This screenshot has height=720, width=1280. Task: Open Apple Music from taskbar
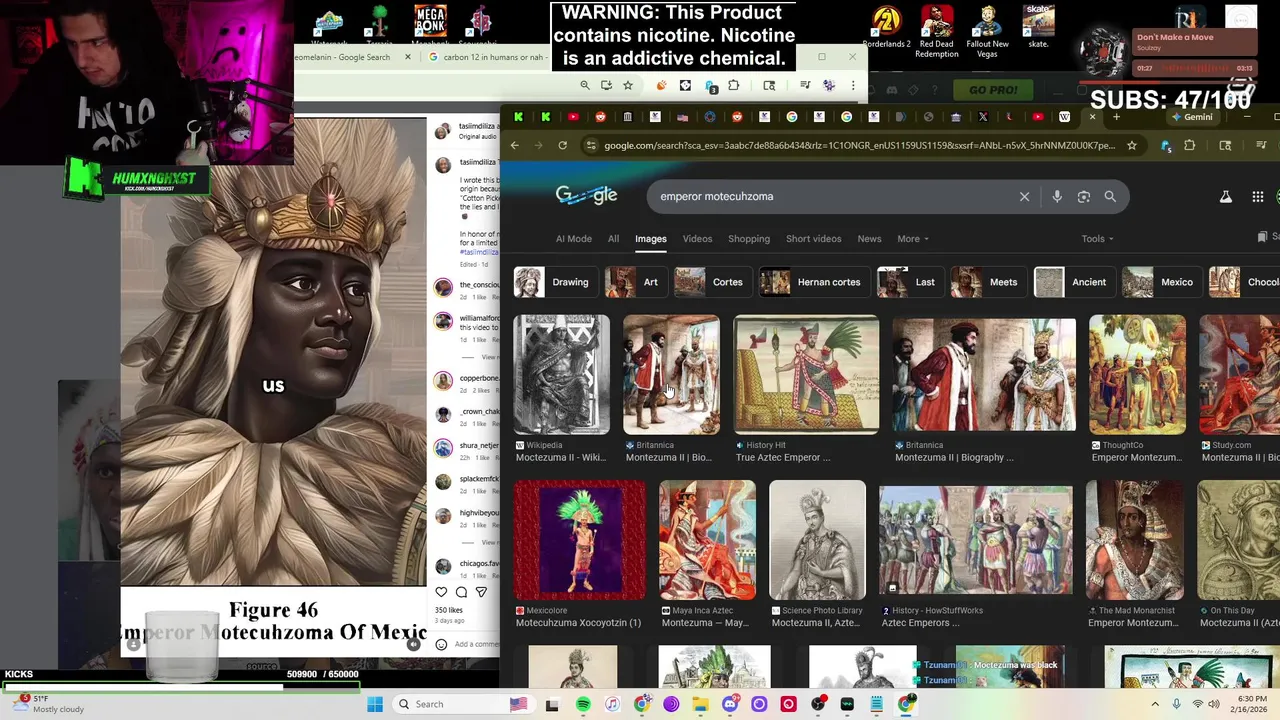[x=612, y=704]
